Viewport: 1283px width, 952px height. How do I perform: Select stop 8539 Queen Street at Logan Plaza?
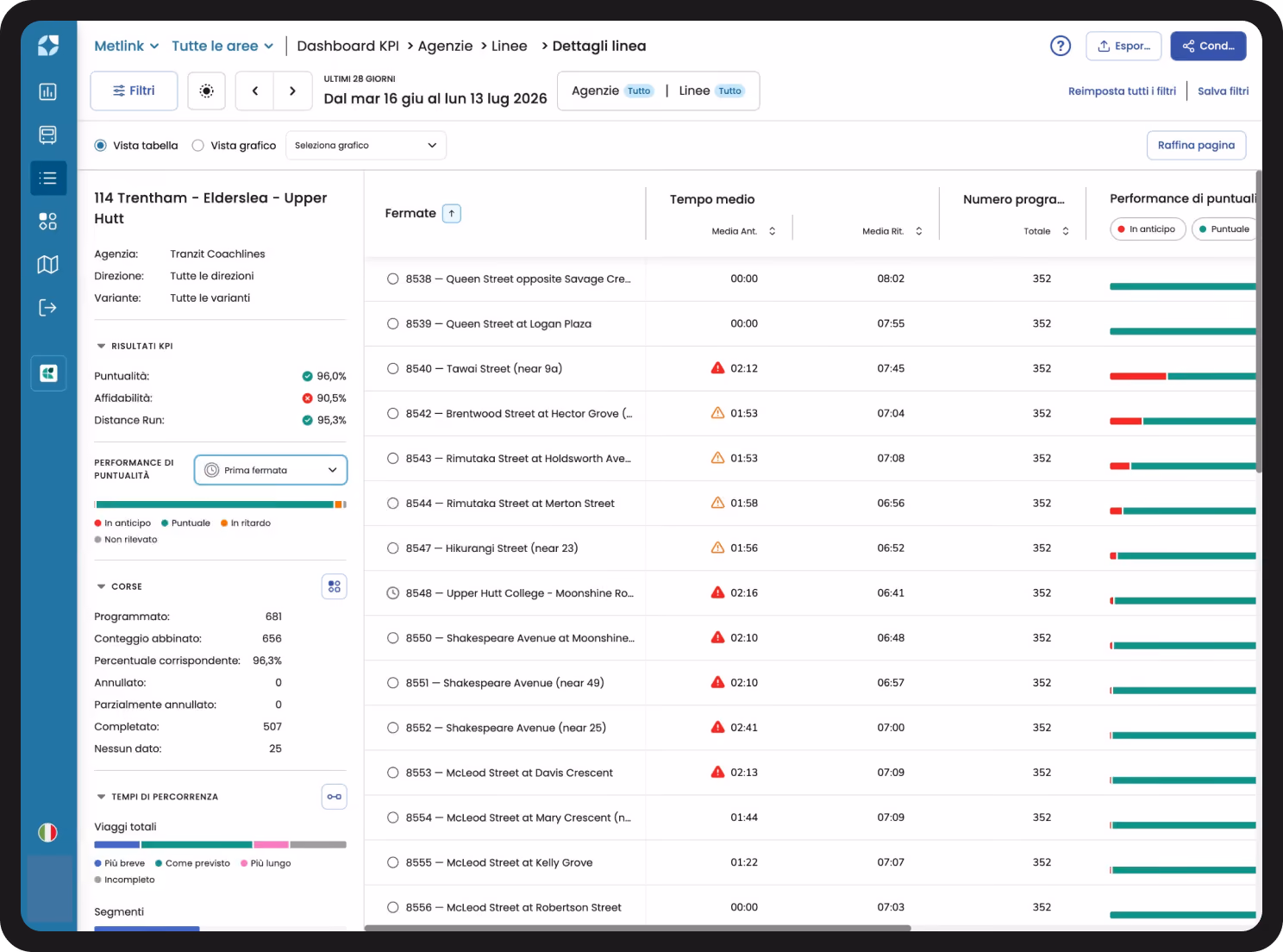pos(393,323)
